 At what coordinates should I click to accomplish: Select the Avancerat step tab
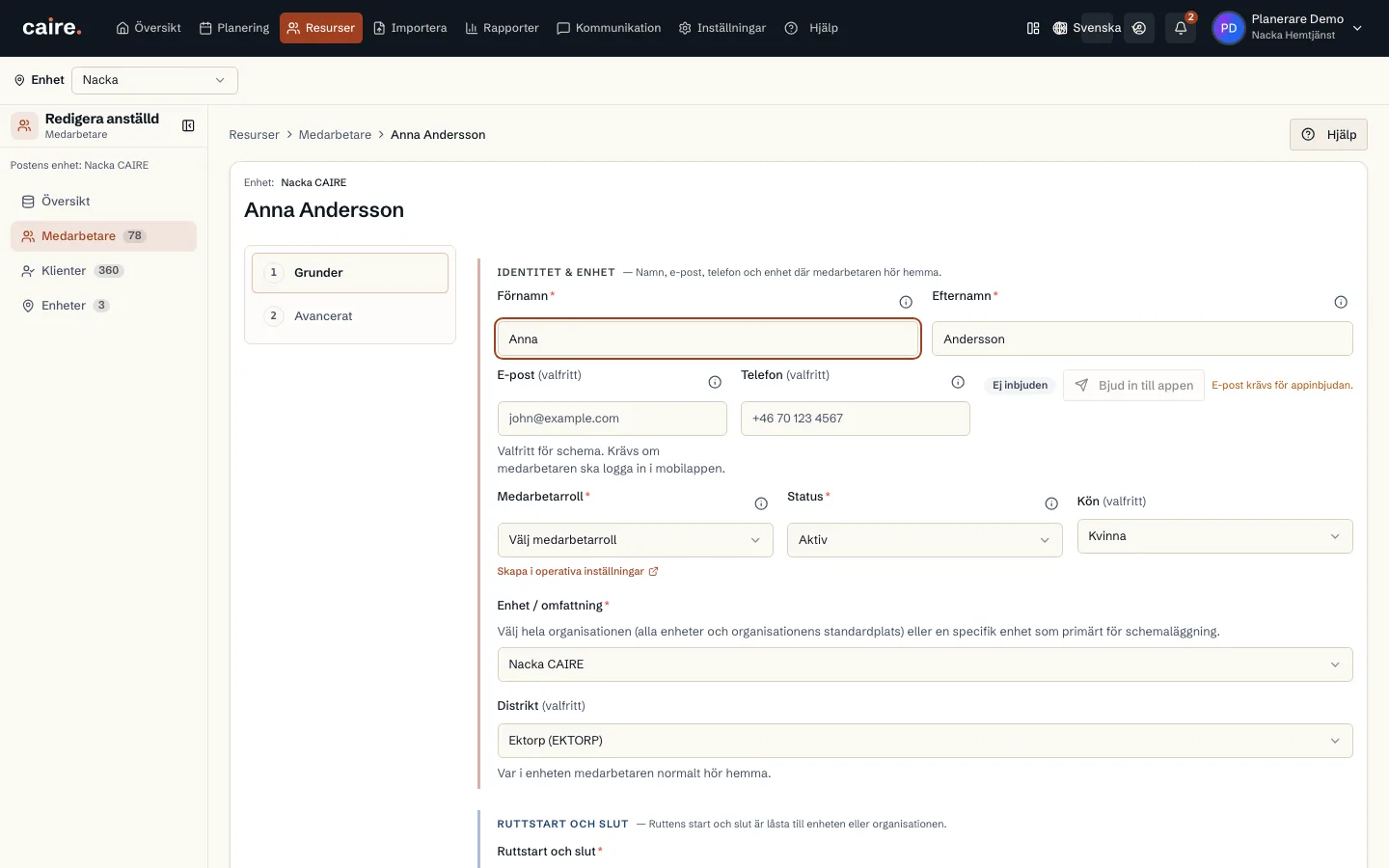click(x=350, y=316)
